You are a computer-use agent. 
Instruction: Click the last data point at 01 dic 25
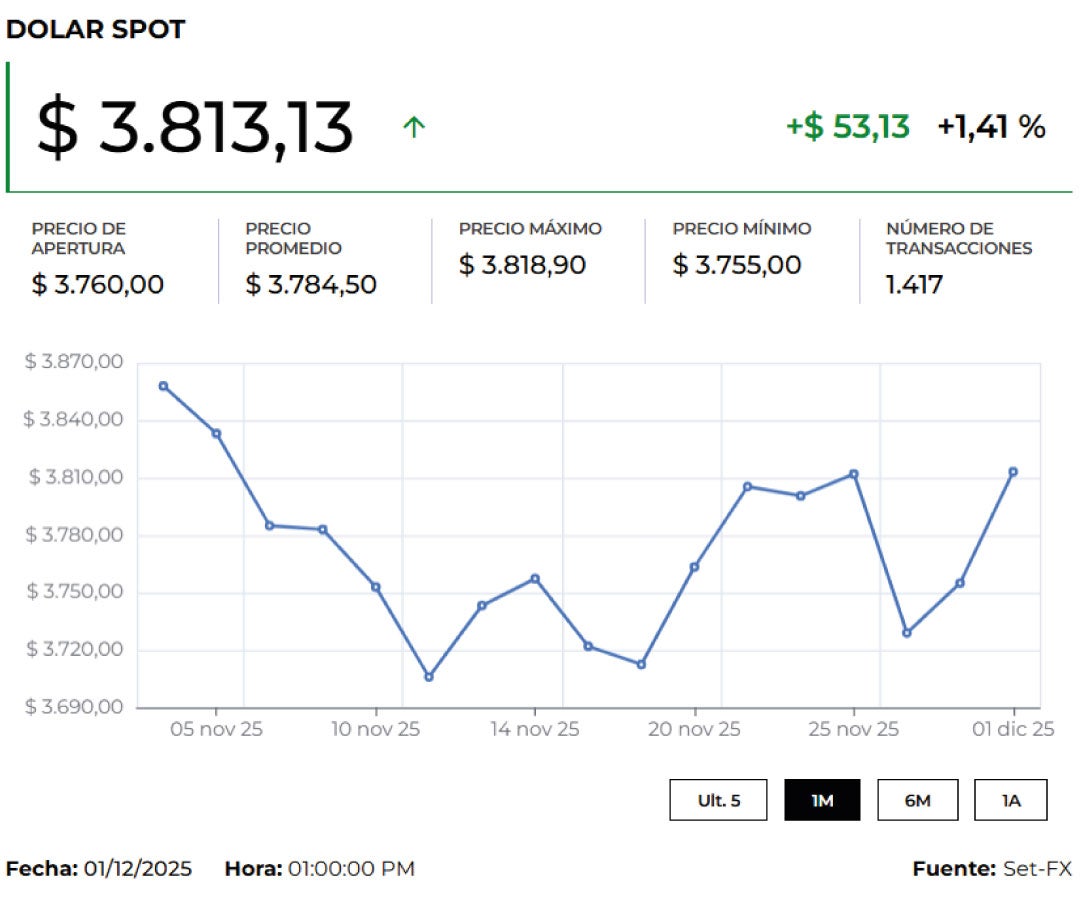pyautogui.click(x=1013, y=472)
